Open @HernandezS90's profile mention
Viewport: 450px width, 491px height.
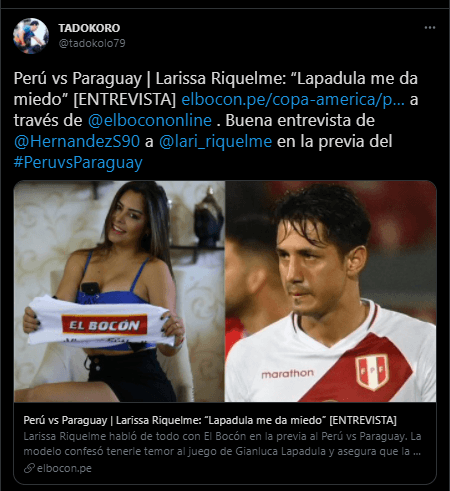coord(77,141)
